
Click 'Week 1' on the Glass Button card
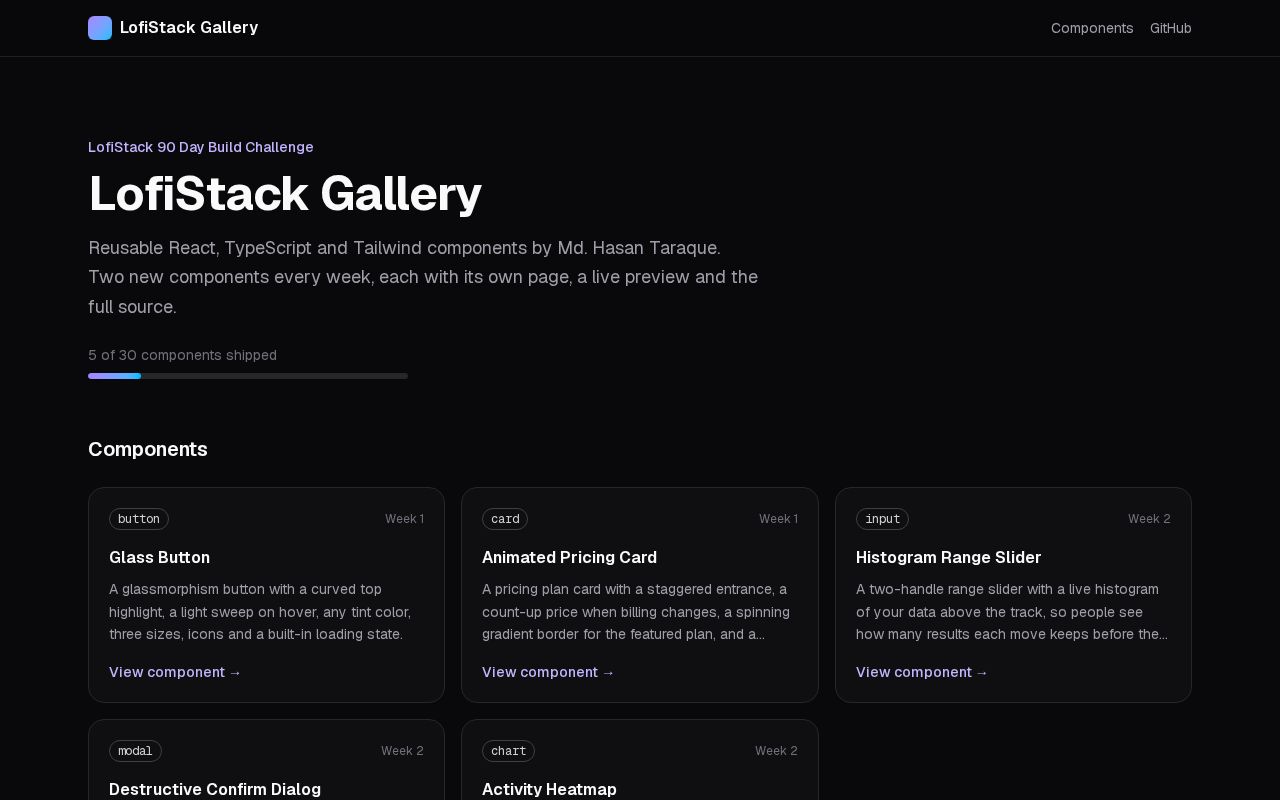[x=404, y=519]
